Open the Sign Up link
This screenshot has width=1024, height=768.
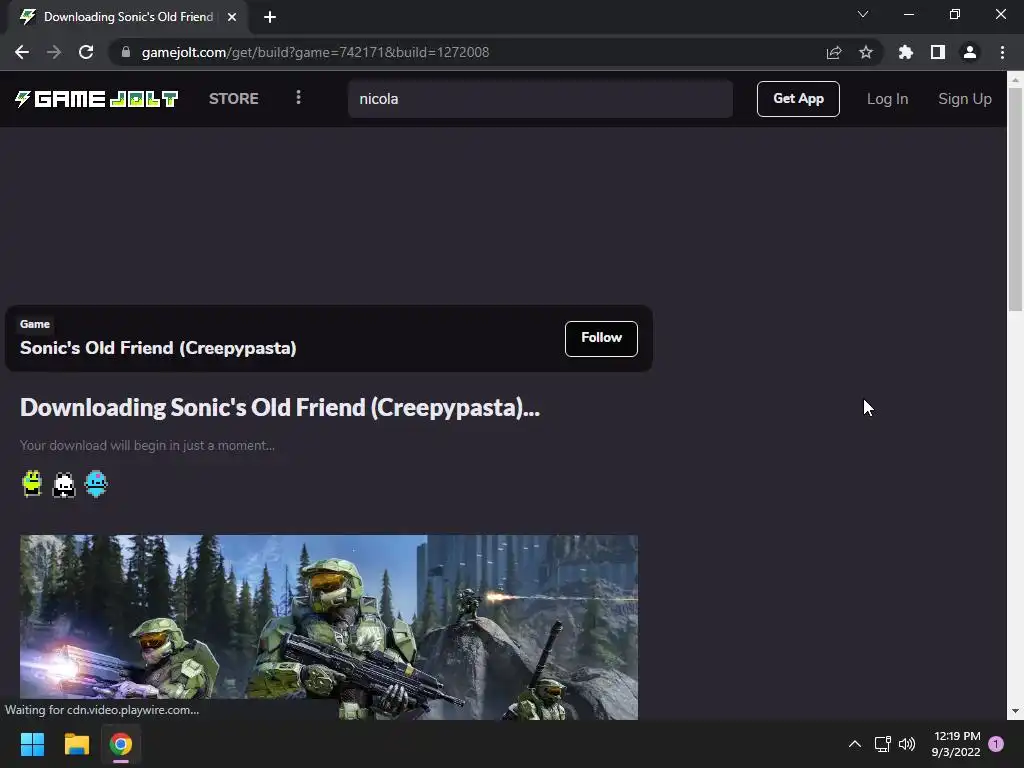point(965,99)
